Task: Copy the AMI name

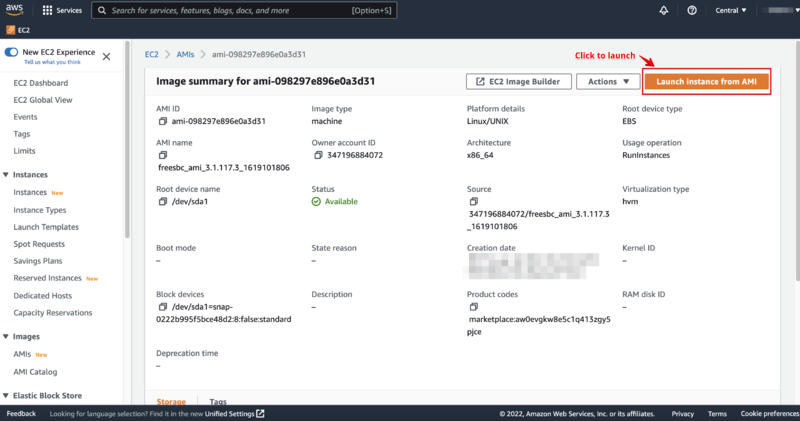Action: pos(163,155)
